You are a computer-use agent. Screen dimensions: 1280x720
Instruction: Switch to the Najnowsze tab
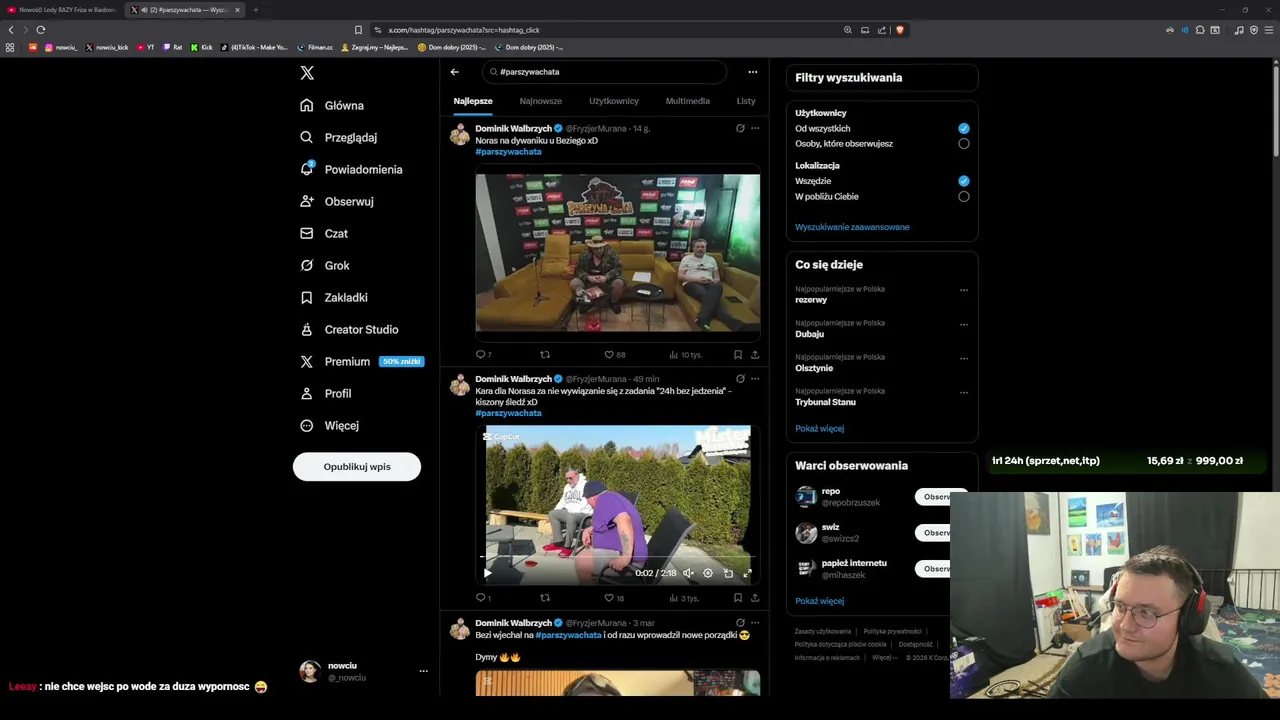click(x=541, y=101)
